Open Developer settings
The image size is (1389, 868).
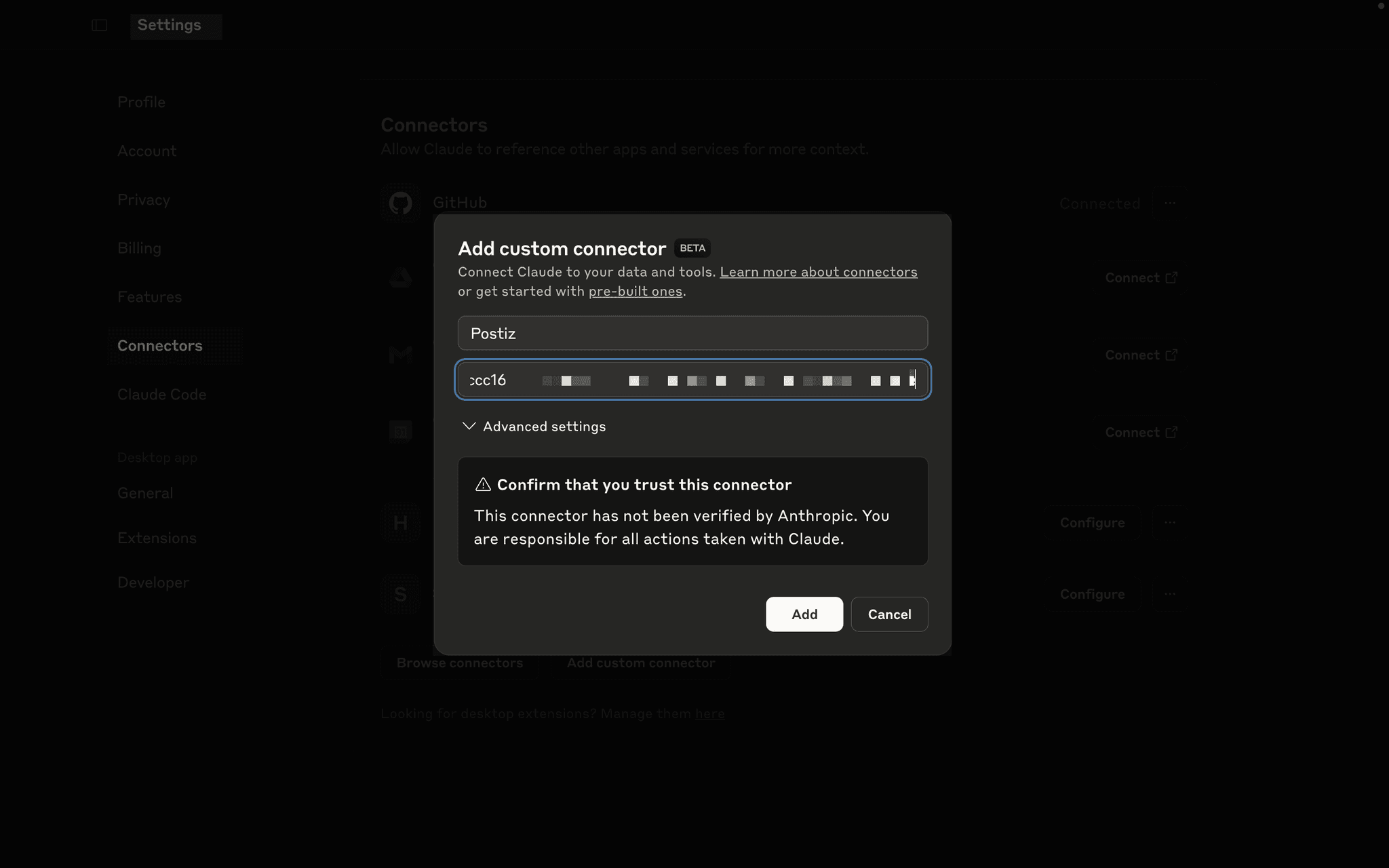[153, 583]
